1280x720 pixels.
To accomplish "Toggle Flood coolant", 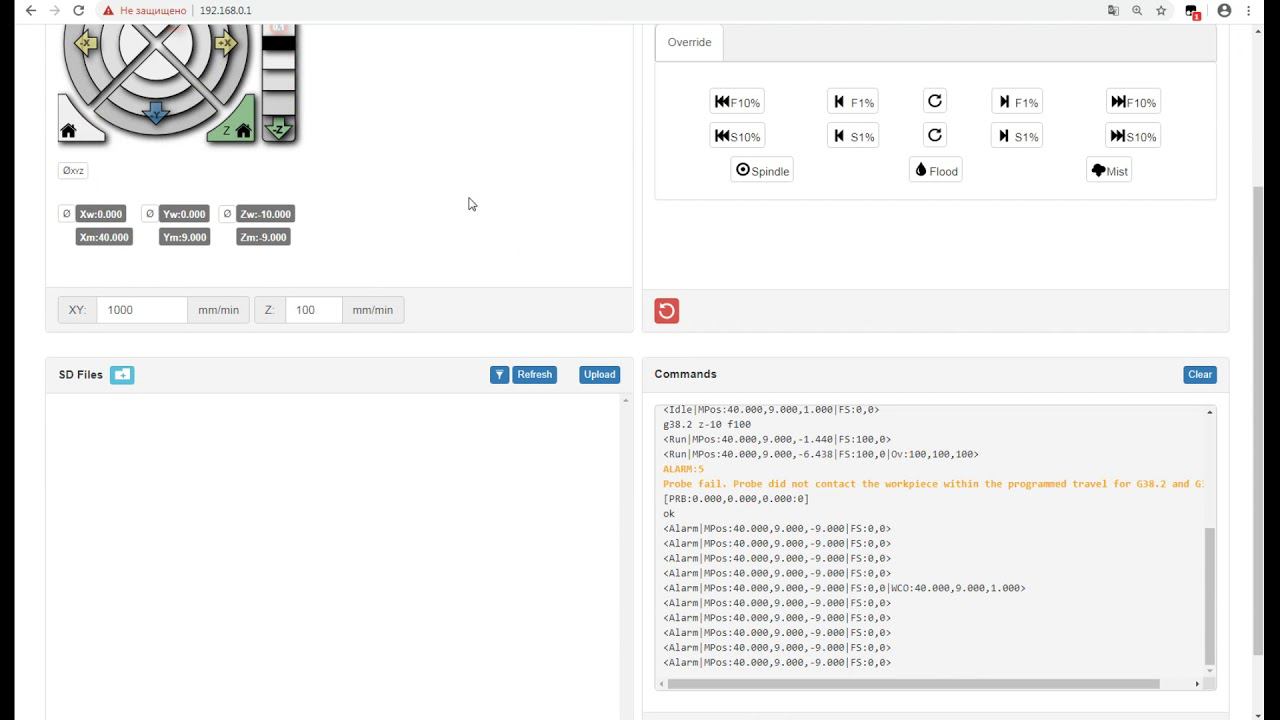I will coord(936,170).
